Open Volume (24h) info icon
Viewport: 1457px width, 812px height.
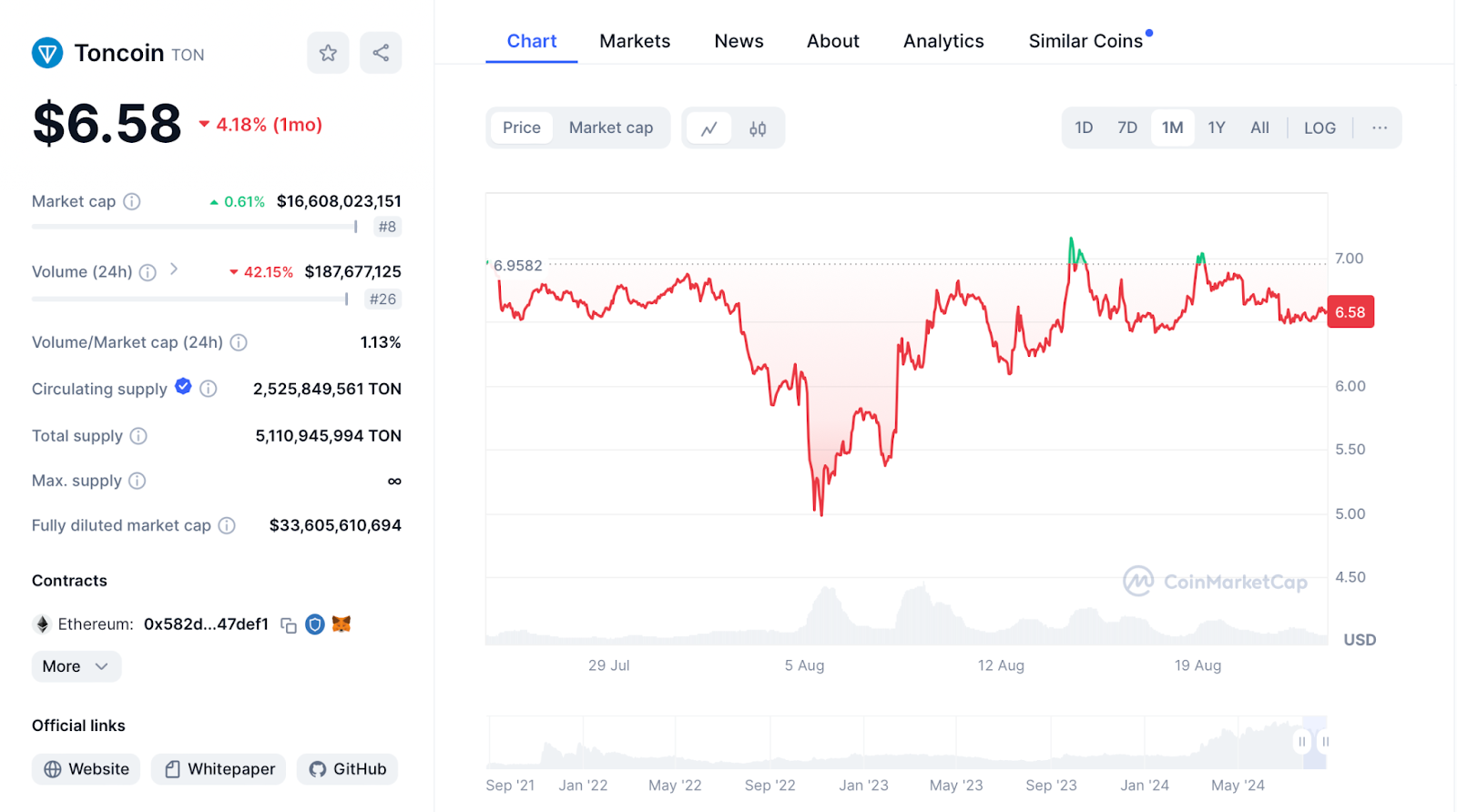tap(148, 272)
